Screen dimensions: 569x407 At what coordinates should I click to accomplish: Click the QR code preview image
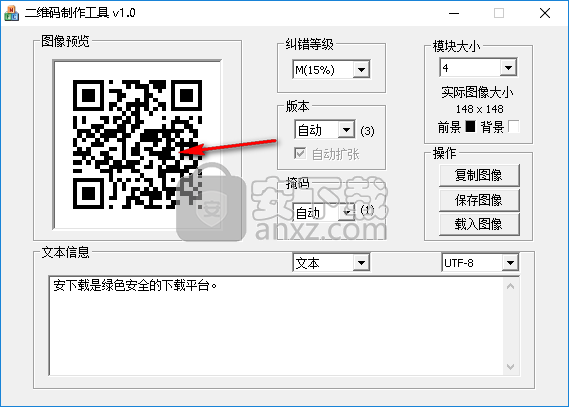pos(137,144)
